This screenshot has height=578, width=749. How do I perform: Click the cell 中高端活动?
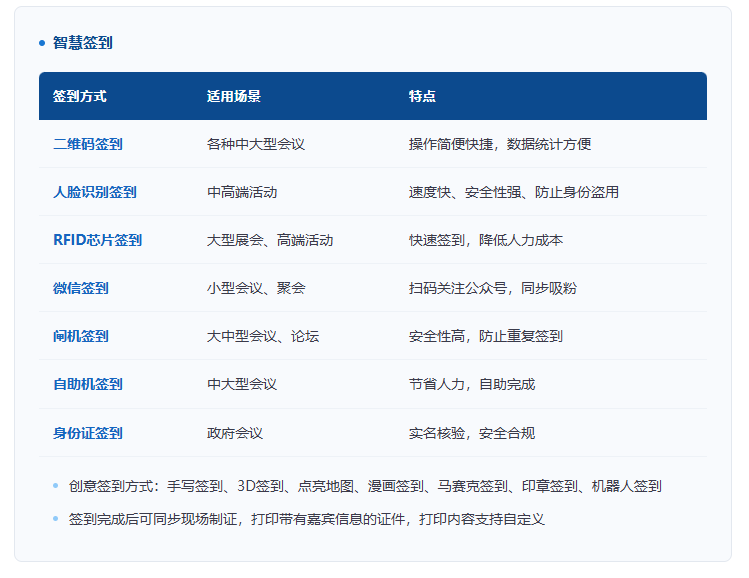tap(242, 193)
